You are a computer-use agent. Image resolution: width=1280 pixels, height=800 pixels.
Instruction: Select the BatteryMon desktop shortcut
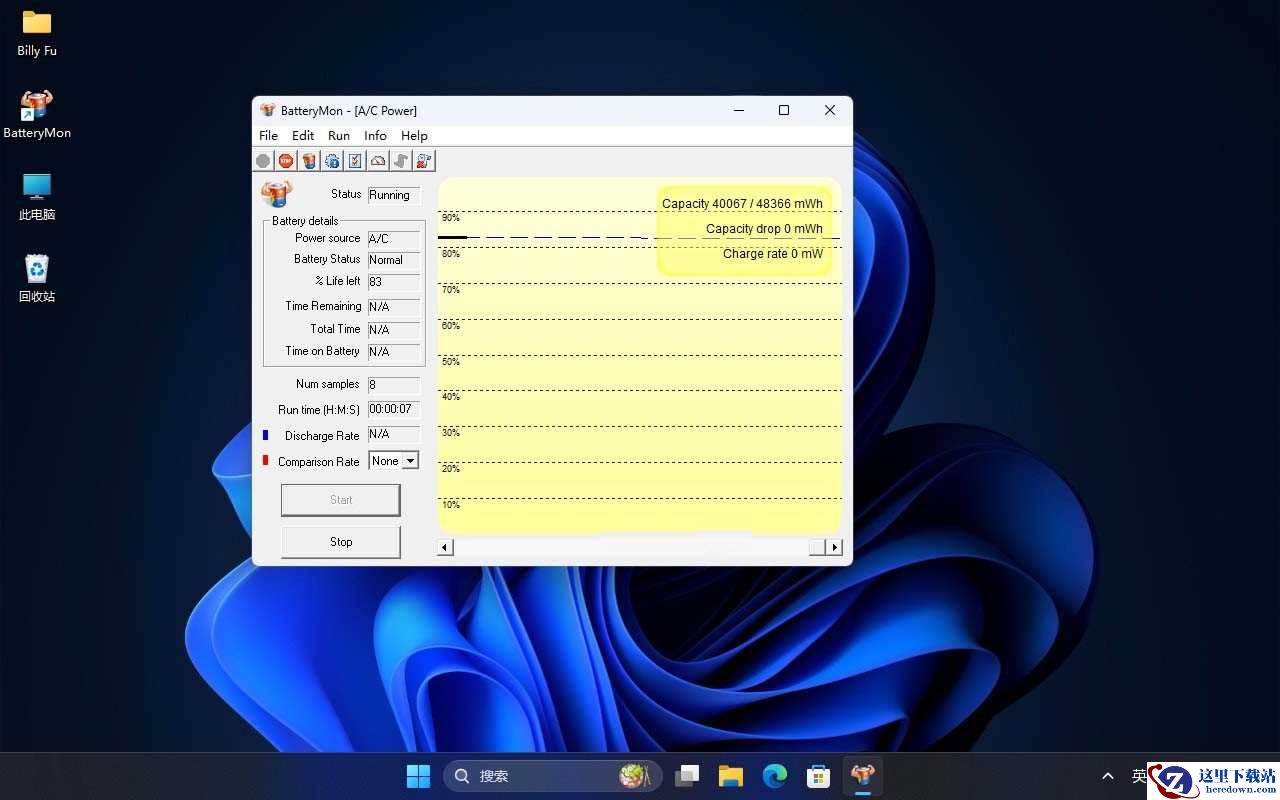pyautogui.click(x=37, y=114)
